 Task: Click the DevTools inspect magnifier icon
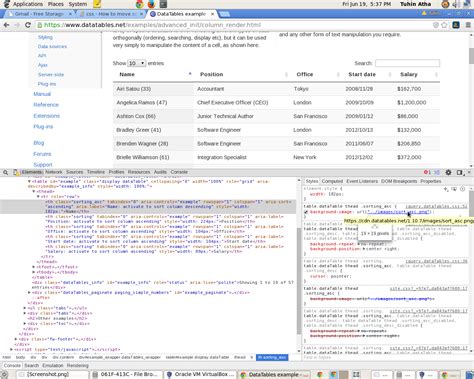(6, 172)
